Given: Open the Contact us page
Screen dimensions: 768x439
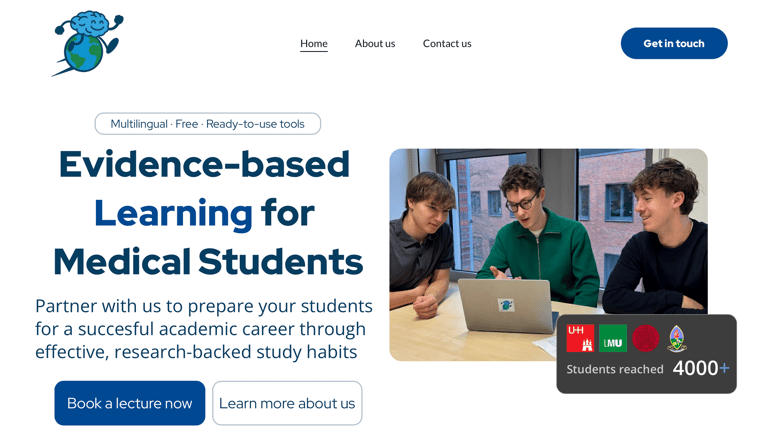Looking at the screenshot, I should coord(447,43).
